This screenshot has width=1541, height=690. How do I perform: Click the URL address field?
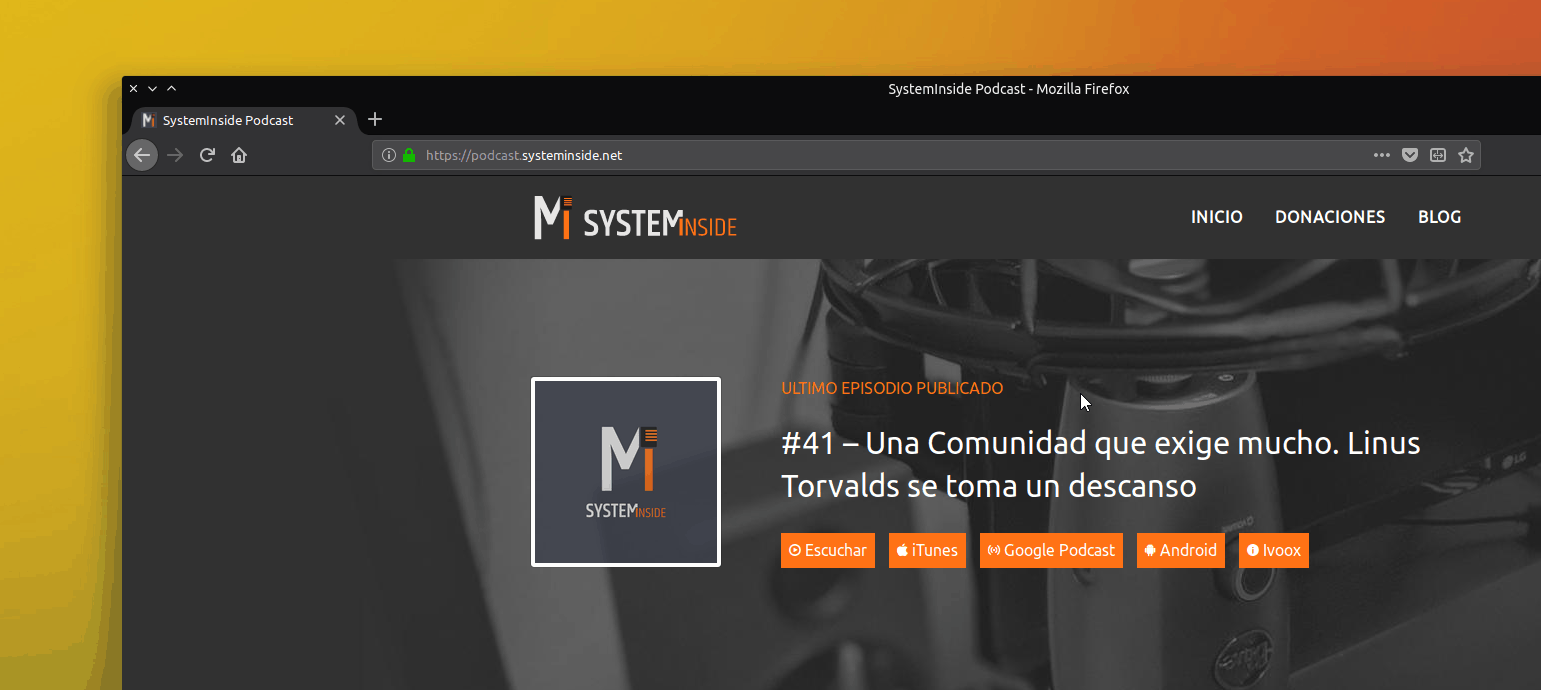[x=850, y=155]
